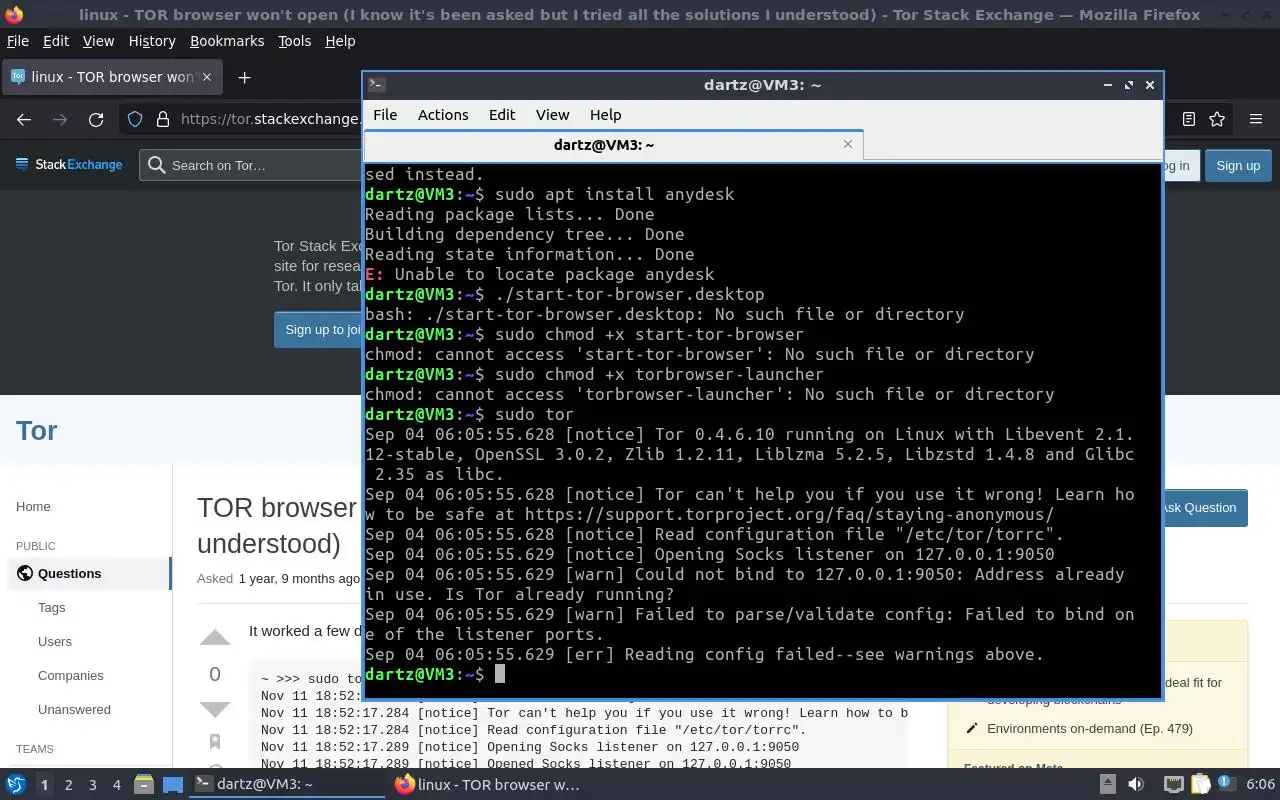1280x800 pixels.
Task: Open the Firefox History menu
Action: [x=152, y=41]
